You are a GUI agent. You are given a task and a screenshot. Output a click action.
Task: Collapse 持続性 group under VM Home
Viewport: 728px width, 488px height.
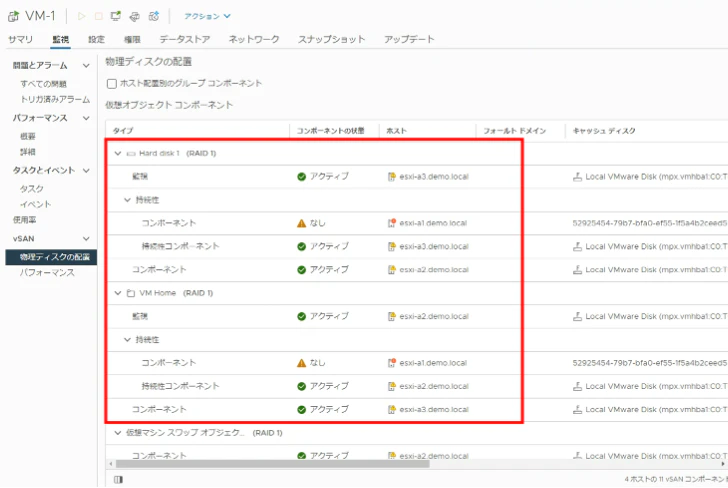(127, 340)
